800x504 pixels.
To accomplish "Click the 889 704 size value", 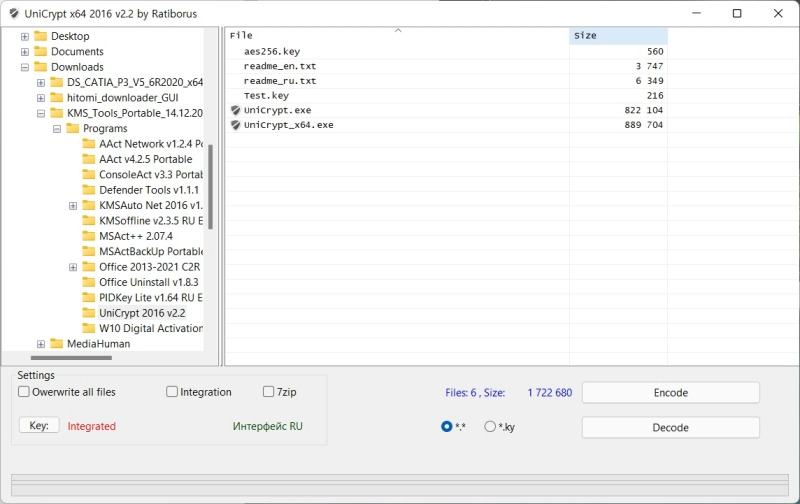I will coord(643,125).
